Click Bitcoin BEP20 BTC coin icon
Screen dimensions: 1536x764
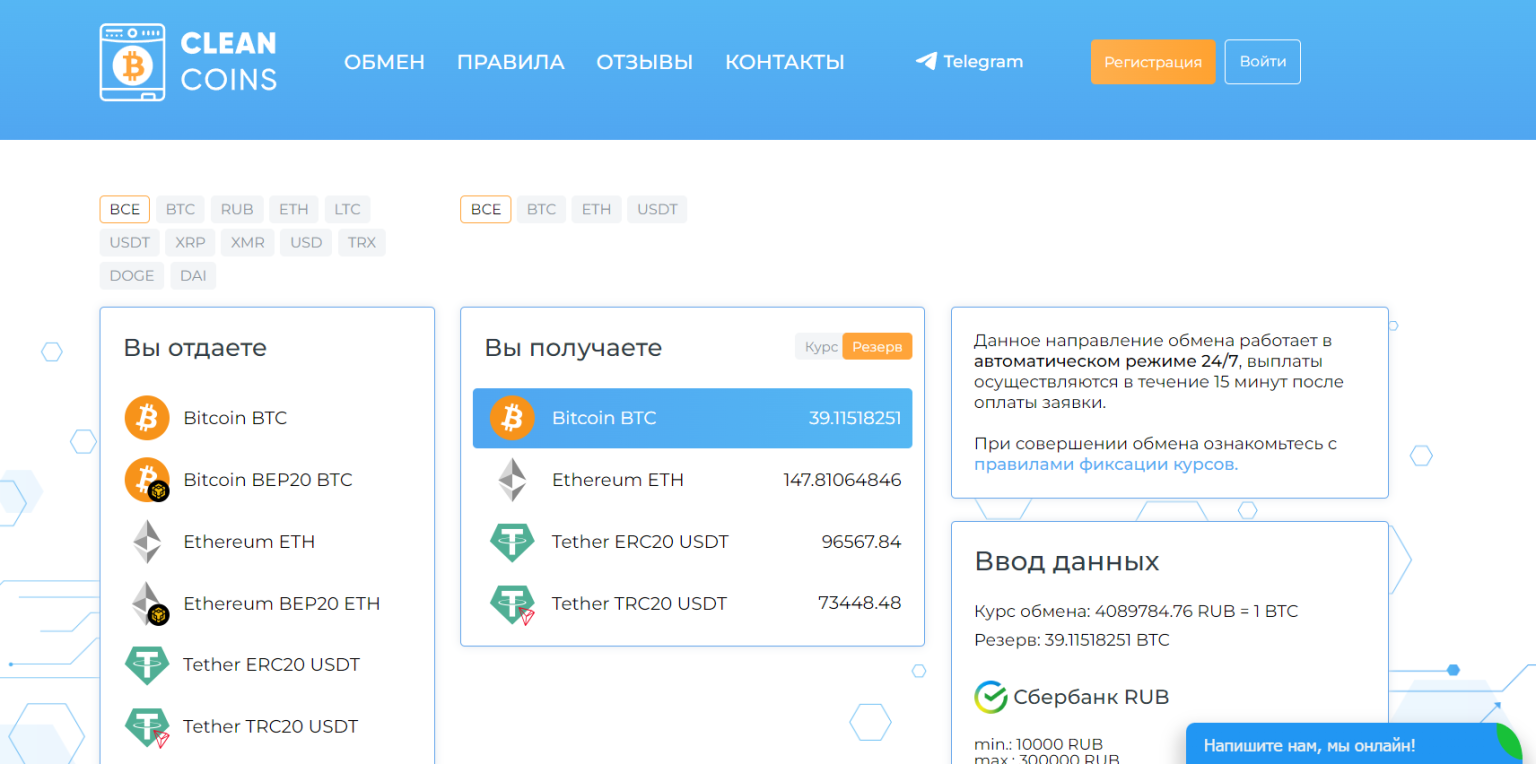coord(147,479)
